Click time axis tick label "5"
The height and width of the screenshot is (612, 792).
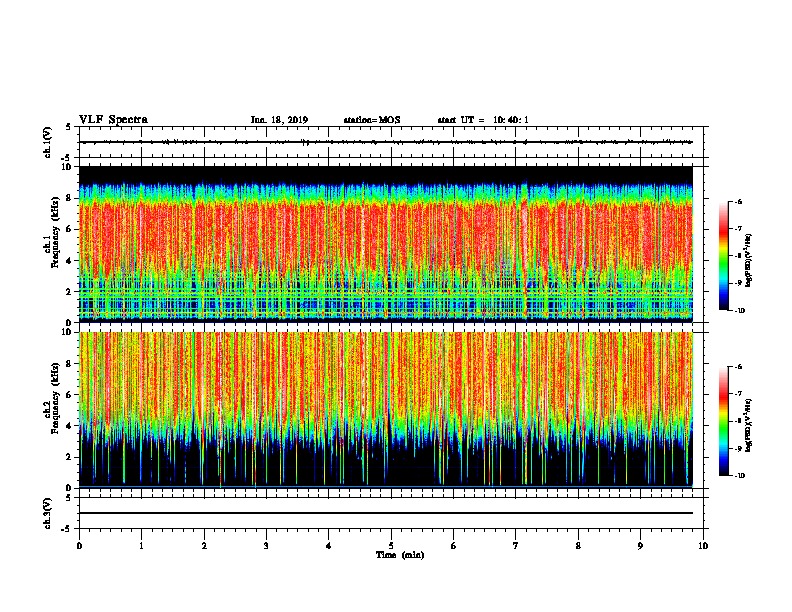click(x=391, y=545)
